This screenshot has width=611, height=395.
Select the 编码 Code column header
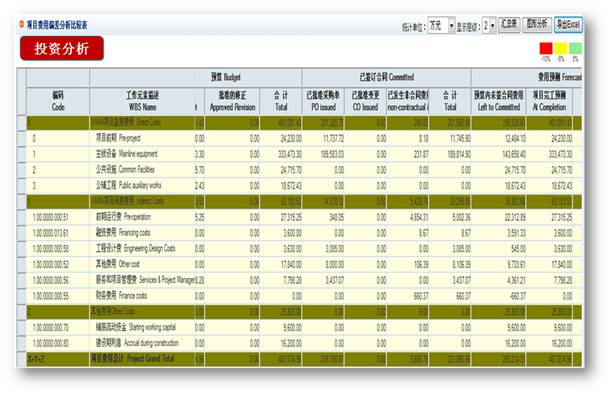click(58, 101)
